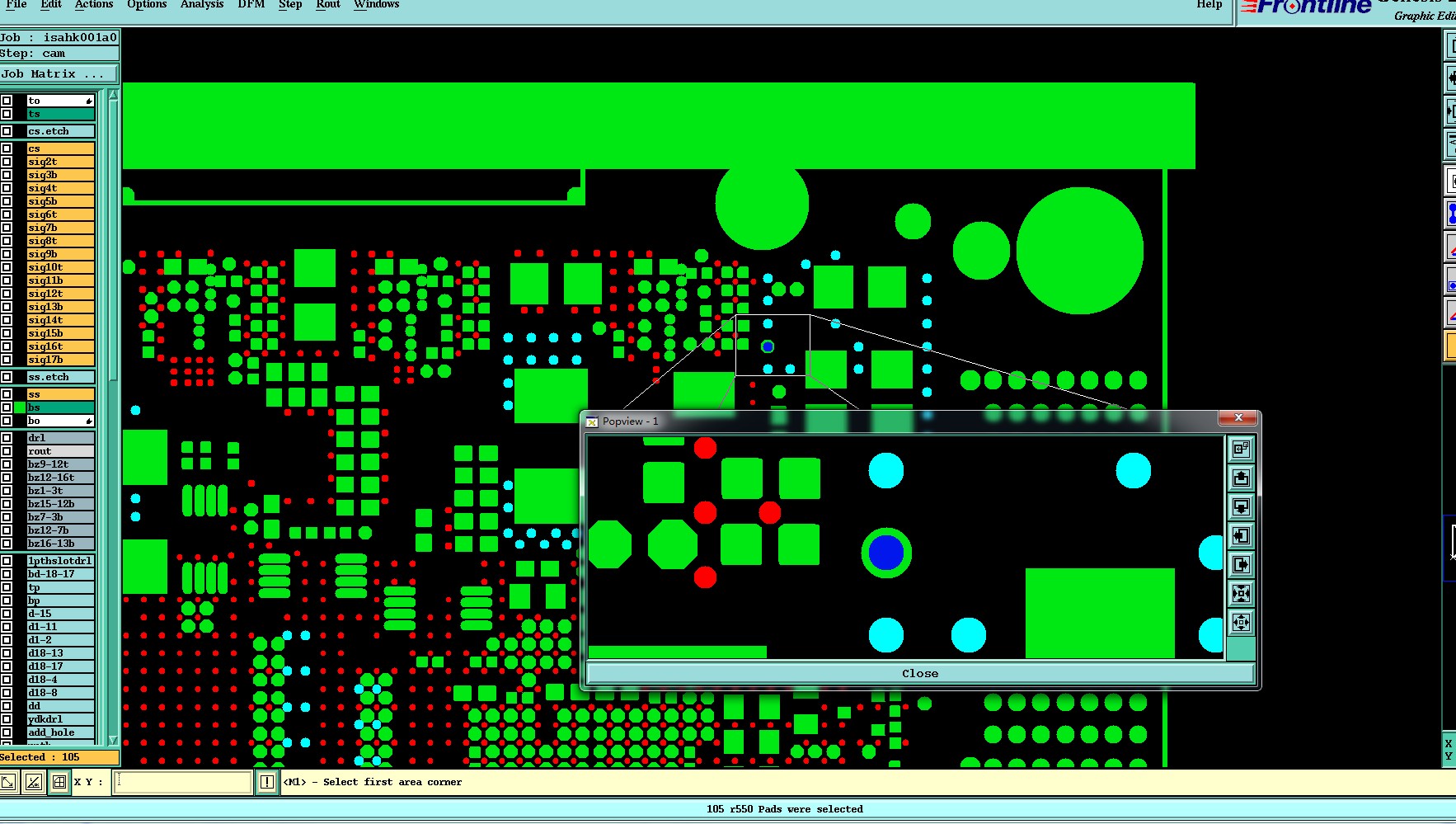Screen dimensions: 1456x824
Task: Select layer bz15-12b in list
Action: 60,504
